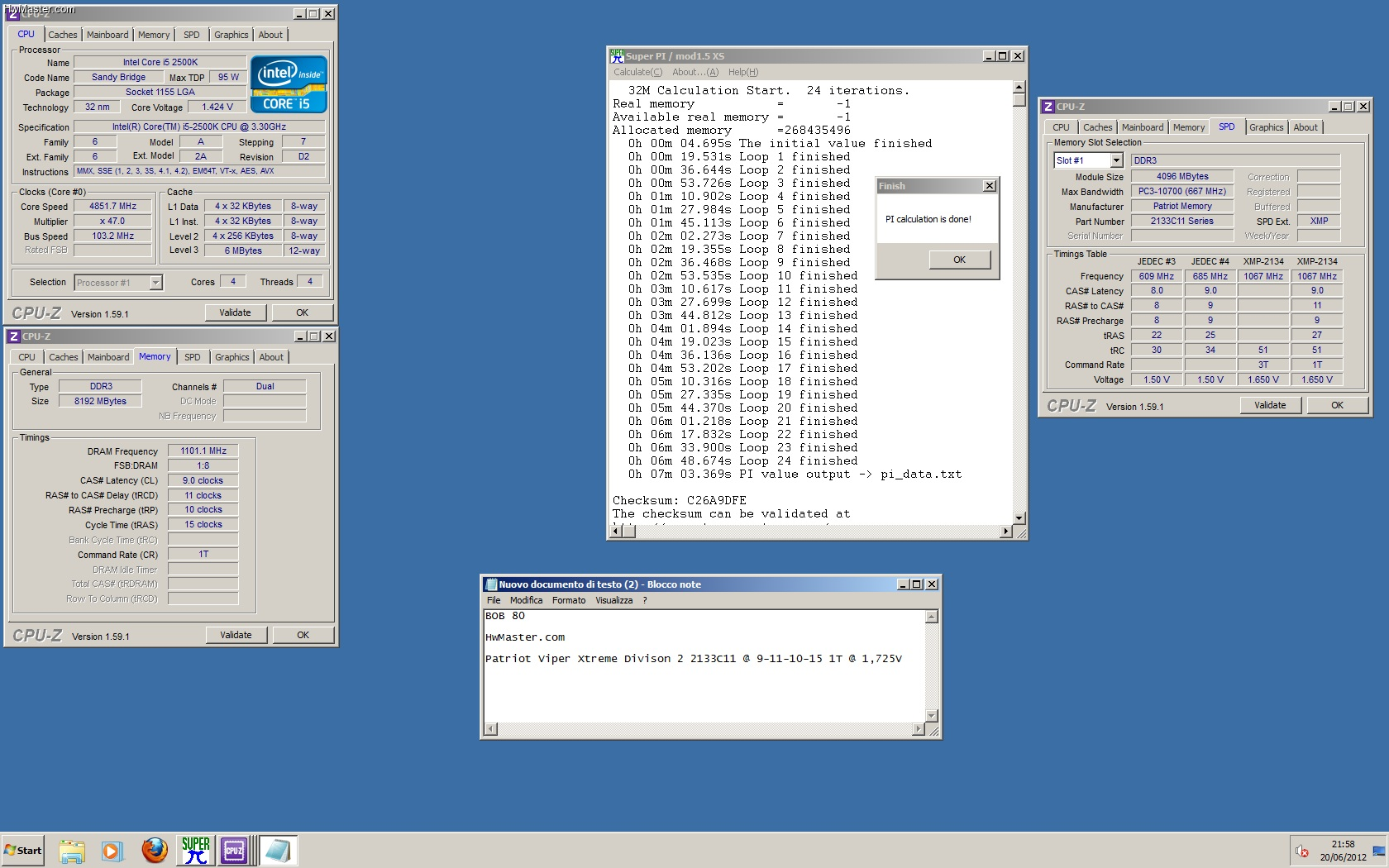
Task: Maximize the Super PI window
Action: click(1003, 56)
